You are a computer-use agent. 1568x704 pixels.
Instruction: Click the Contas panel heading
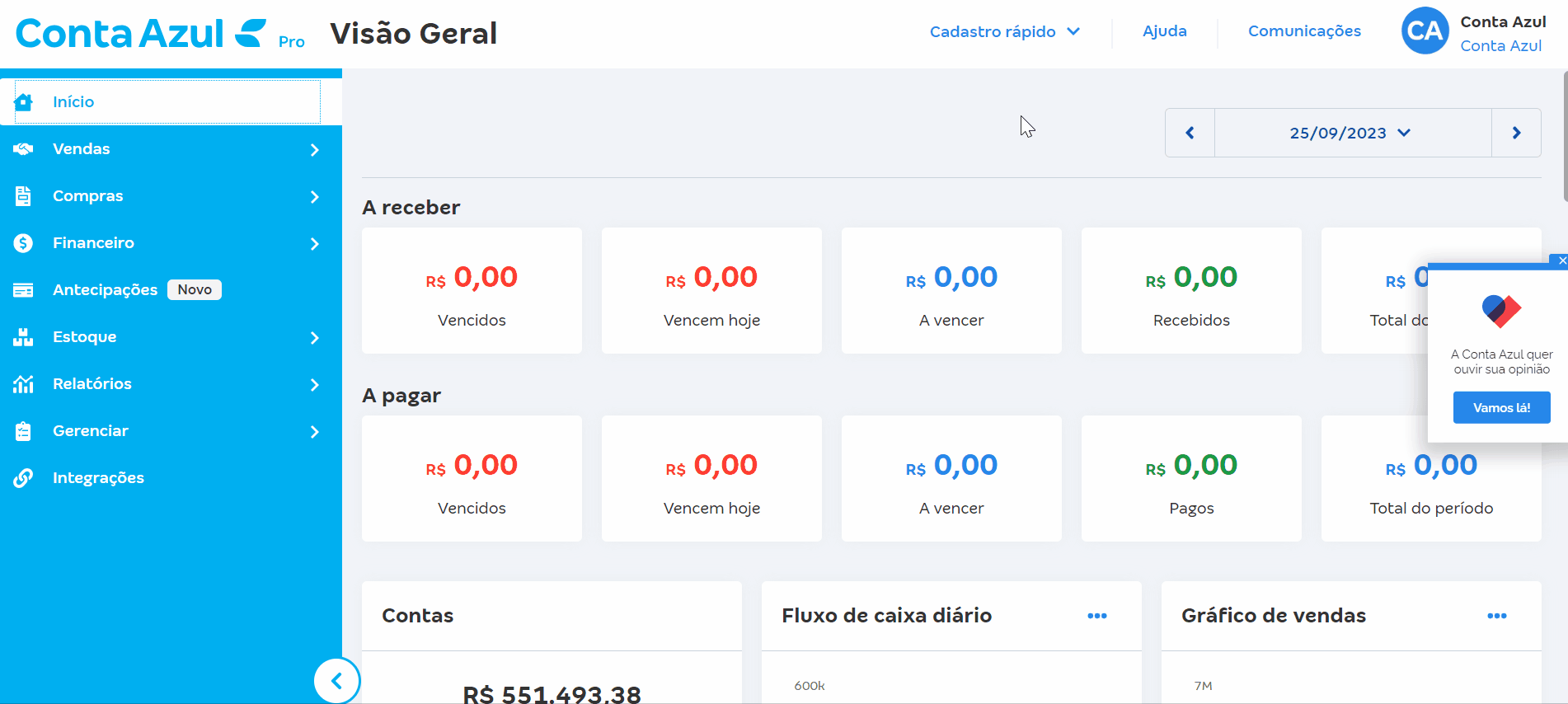(x=417, y=616)
